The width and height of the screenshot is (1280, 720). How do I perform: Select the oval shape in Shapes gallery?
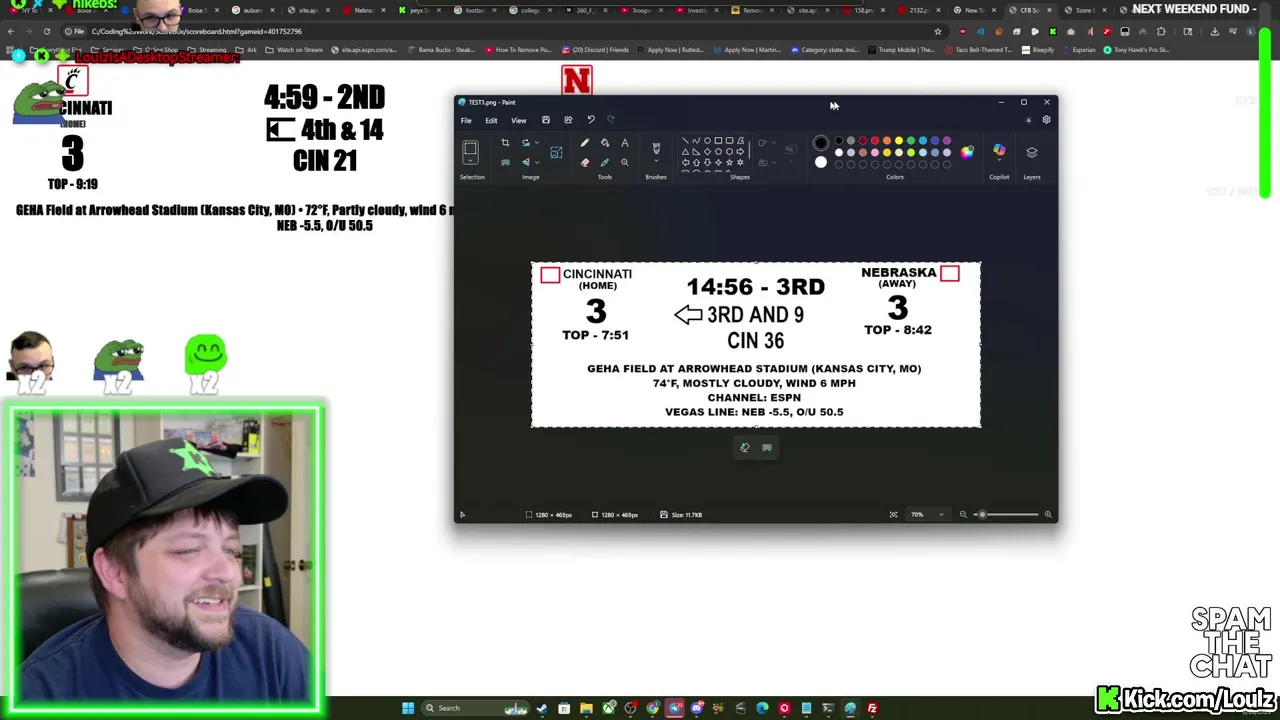[707, 141]
